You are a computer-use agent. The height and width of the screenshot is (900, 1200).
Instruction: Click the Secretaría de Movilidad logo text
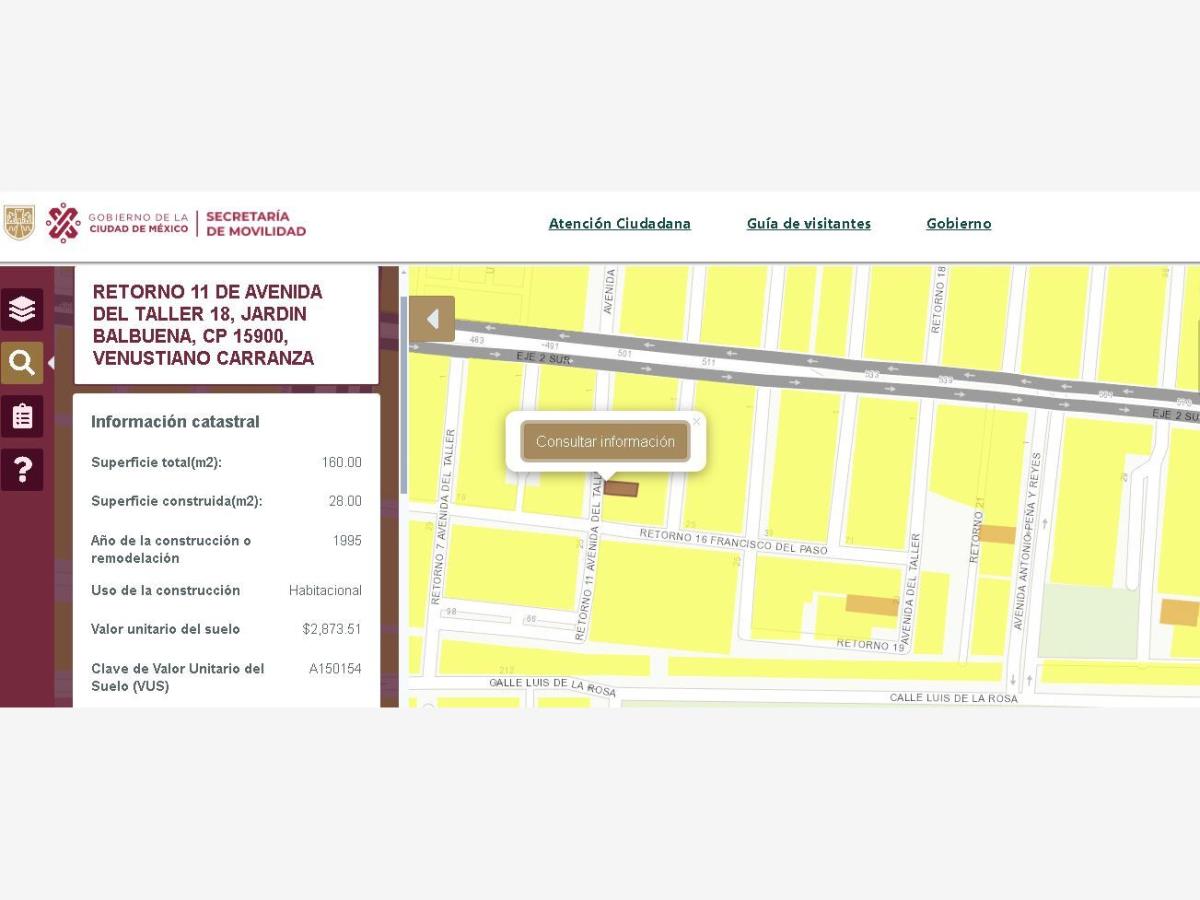256,223
